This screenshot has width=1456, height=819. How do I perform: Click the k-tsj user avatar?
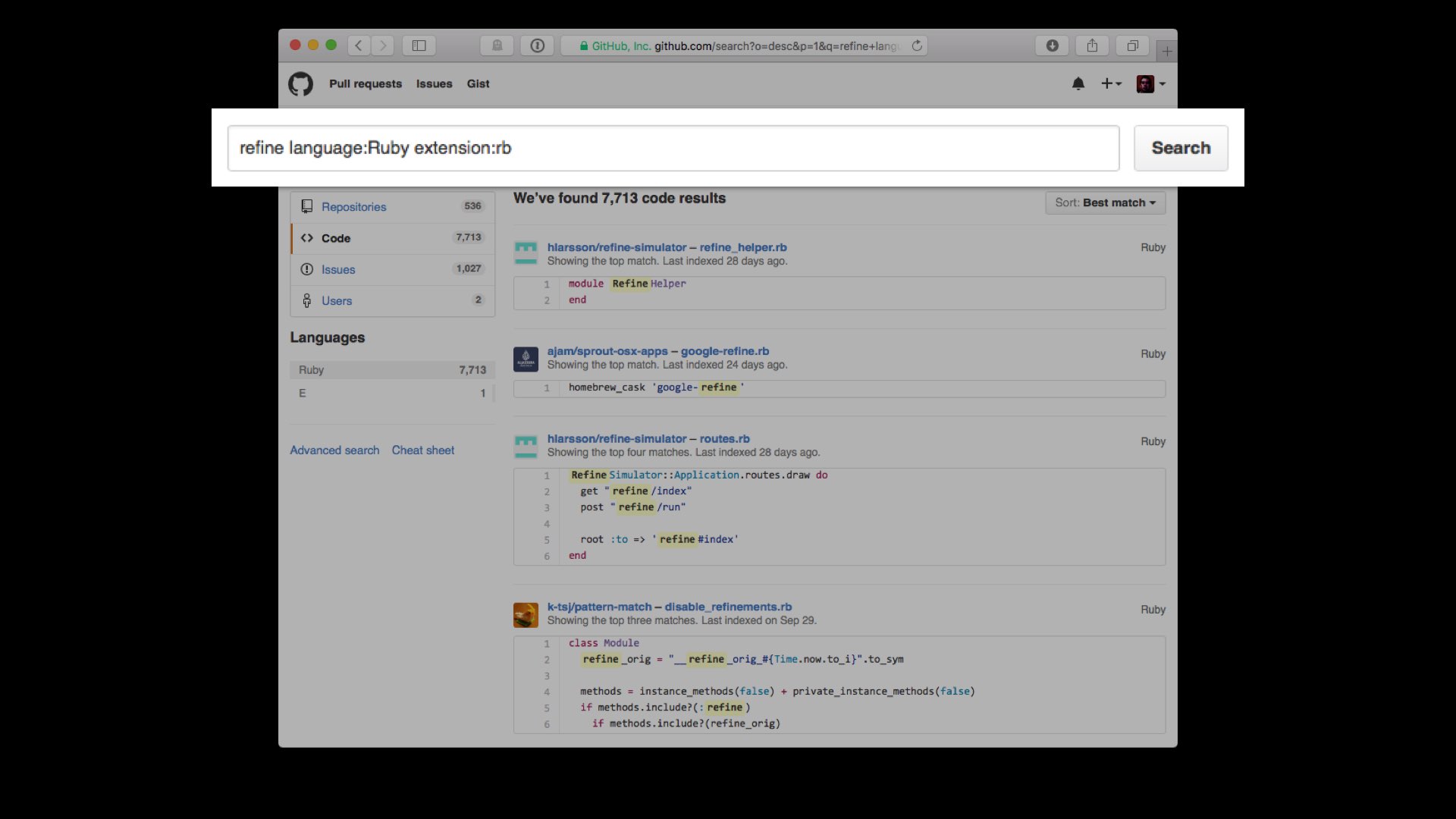pyautogui.click(x=526, y=615)
